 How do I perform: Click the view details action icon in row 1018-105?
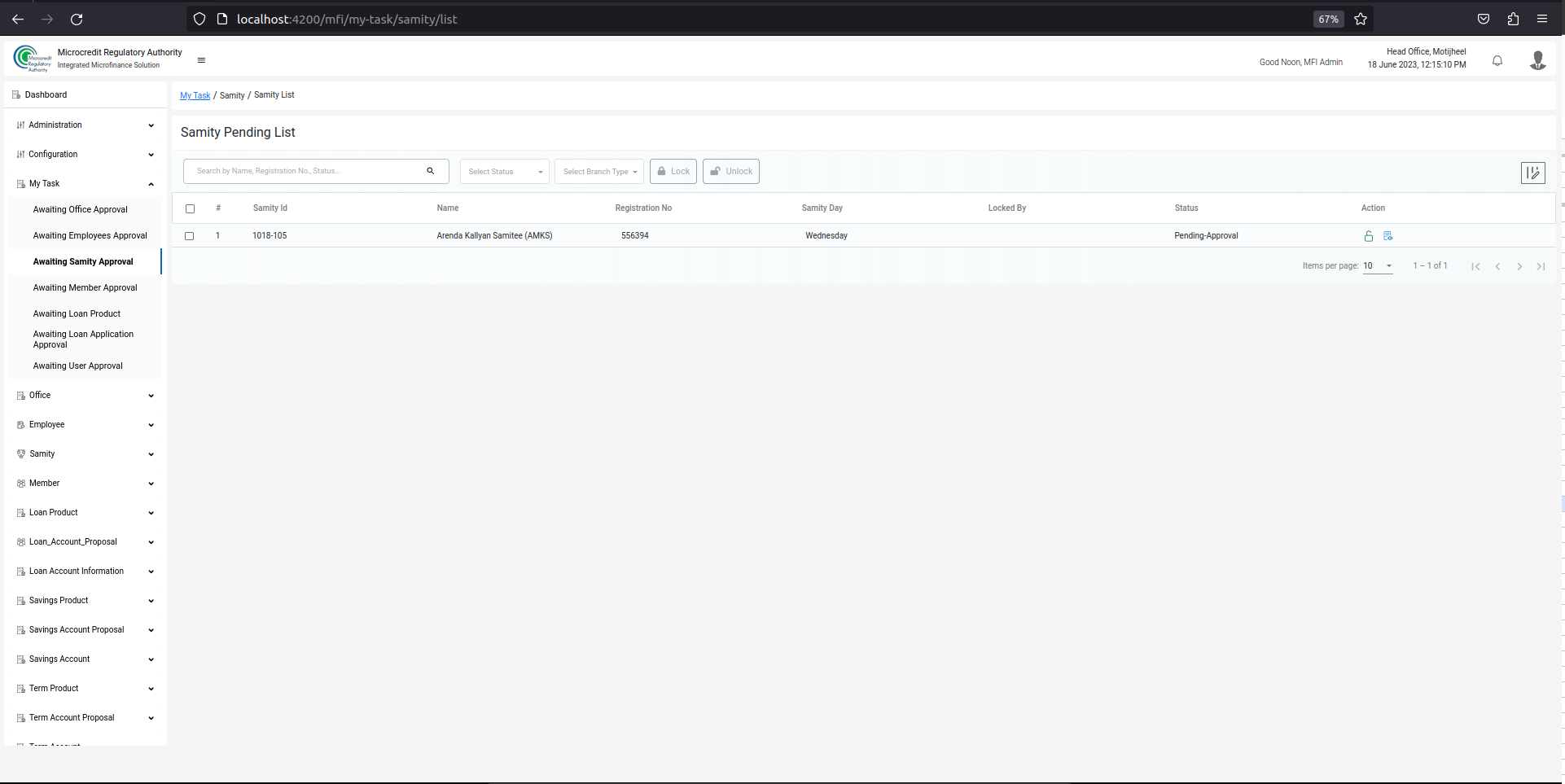(x=1388, y=236)
